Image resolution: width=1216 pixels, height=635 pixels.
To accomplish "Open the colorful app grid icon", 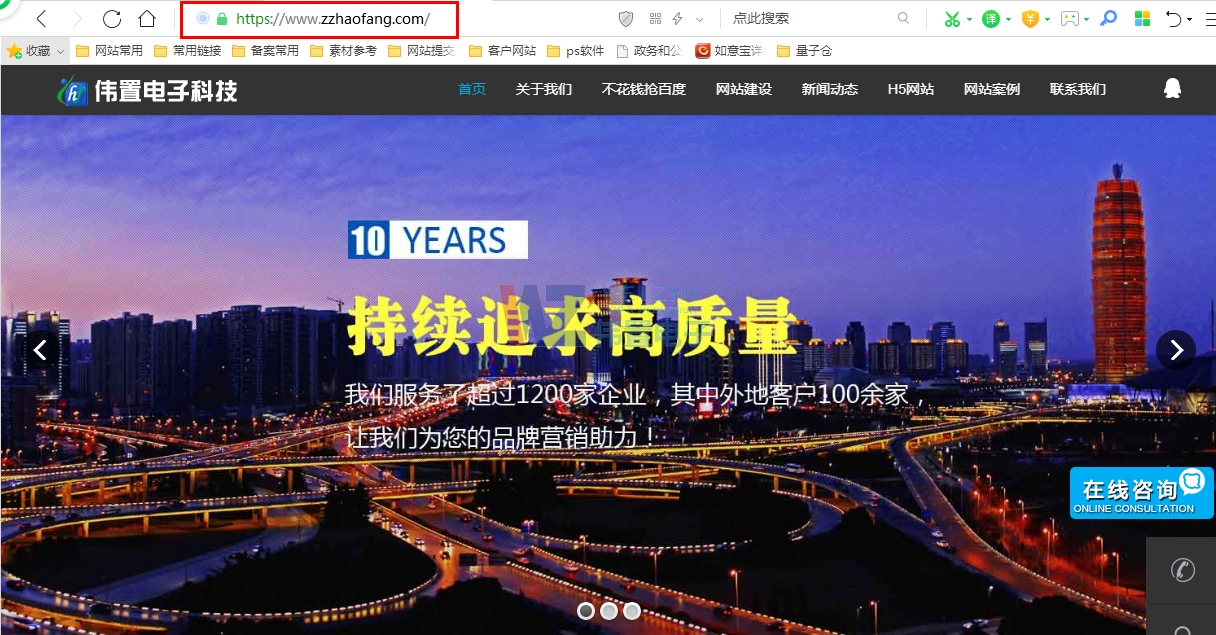I will tap(1140, 18).
